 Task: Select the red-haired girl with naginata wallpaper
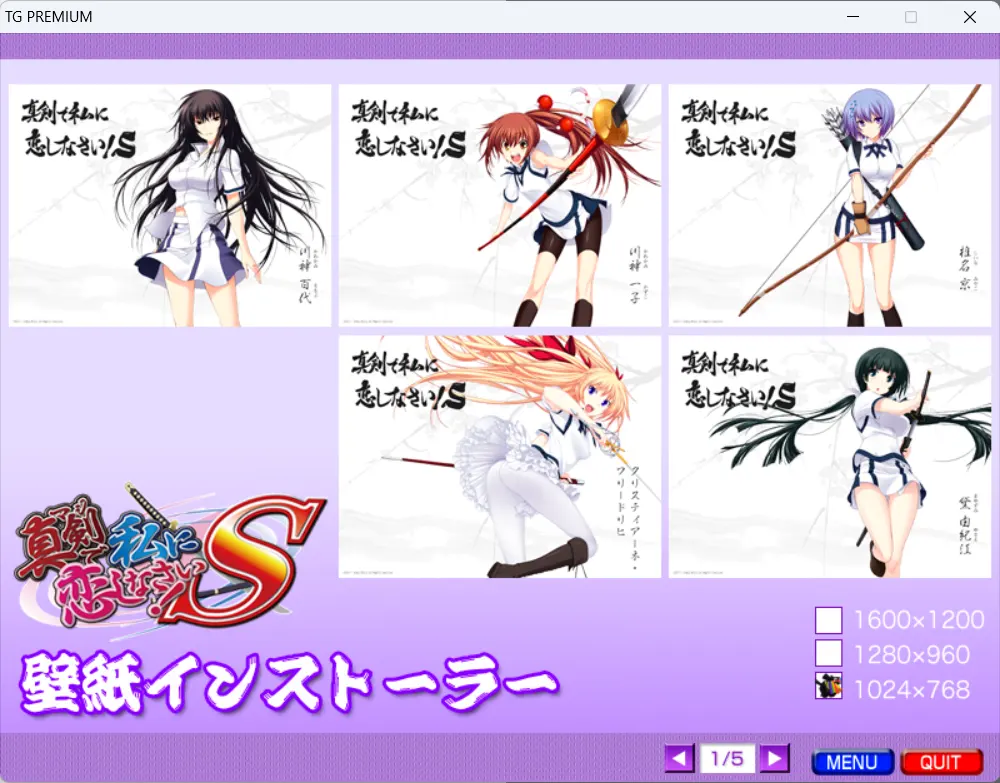coord(499,205)
